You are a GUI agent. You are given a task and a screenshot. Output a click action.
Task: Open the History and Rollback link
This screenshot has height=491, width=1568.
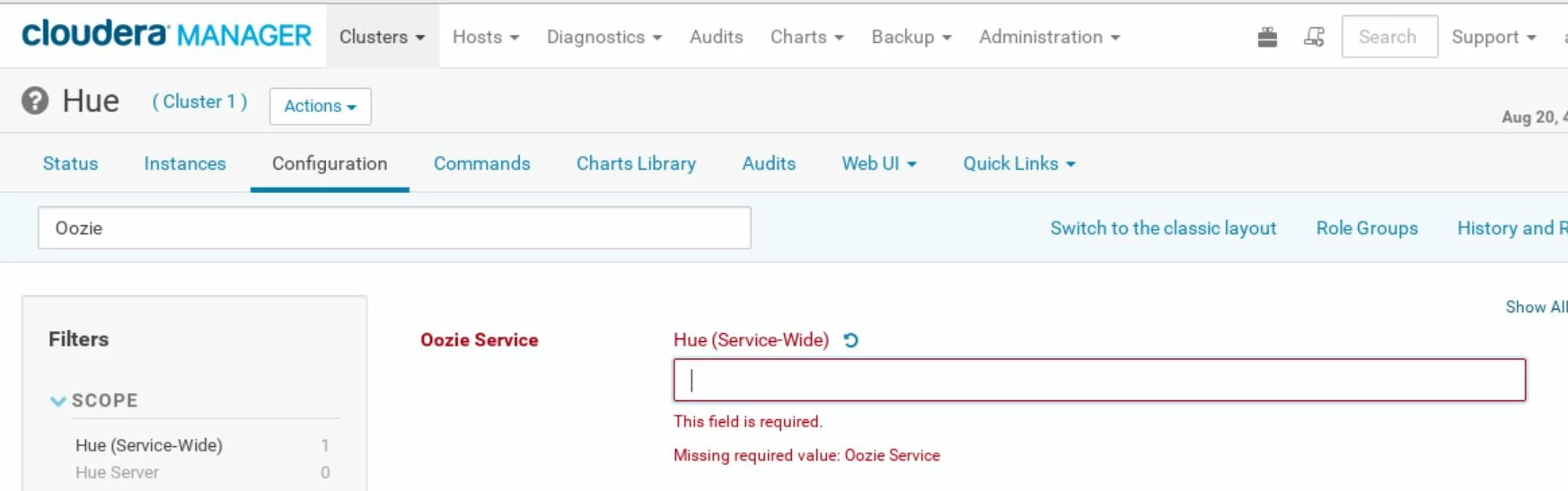[1512, 228]
